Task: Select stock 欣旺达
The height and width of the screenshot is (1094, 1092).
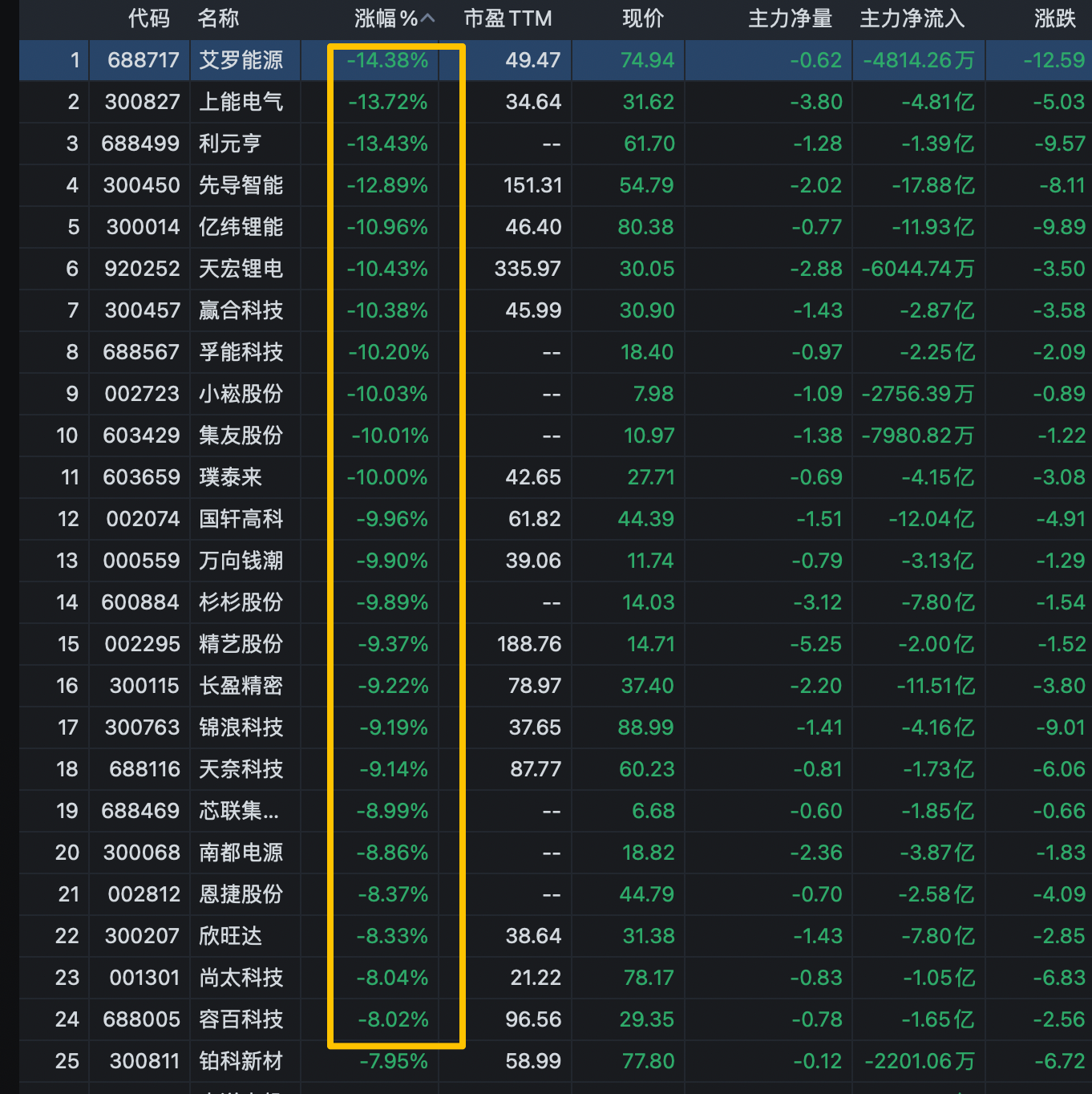Action: point(230,936)
